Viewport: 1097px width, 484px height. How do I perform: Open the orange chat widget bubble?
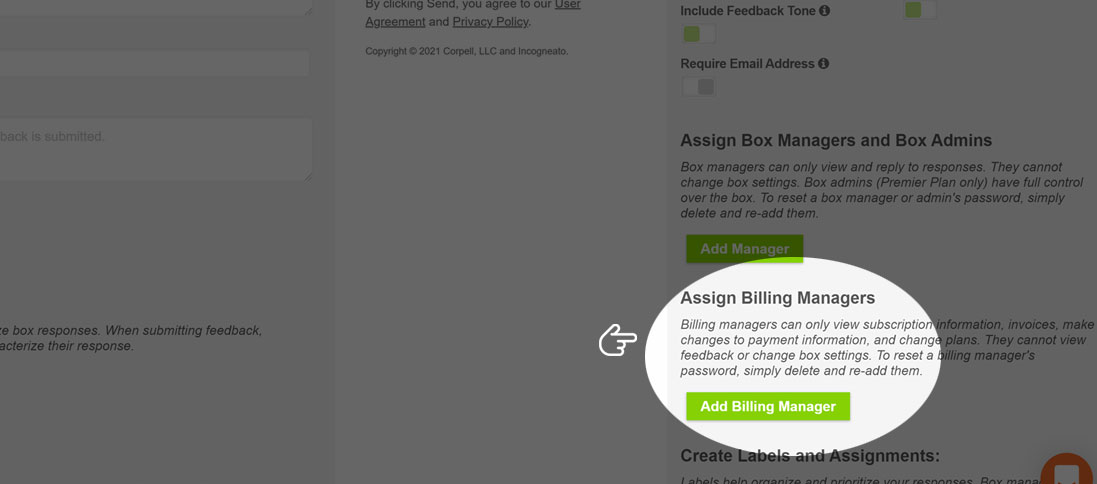coord(1068,470)
